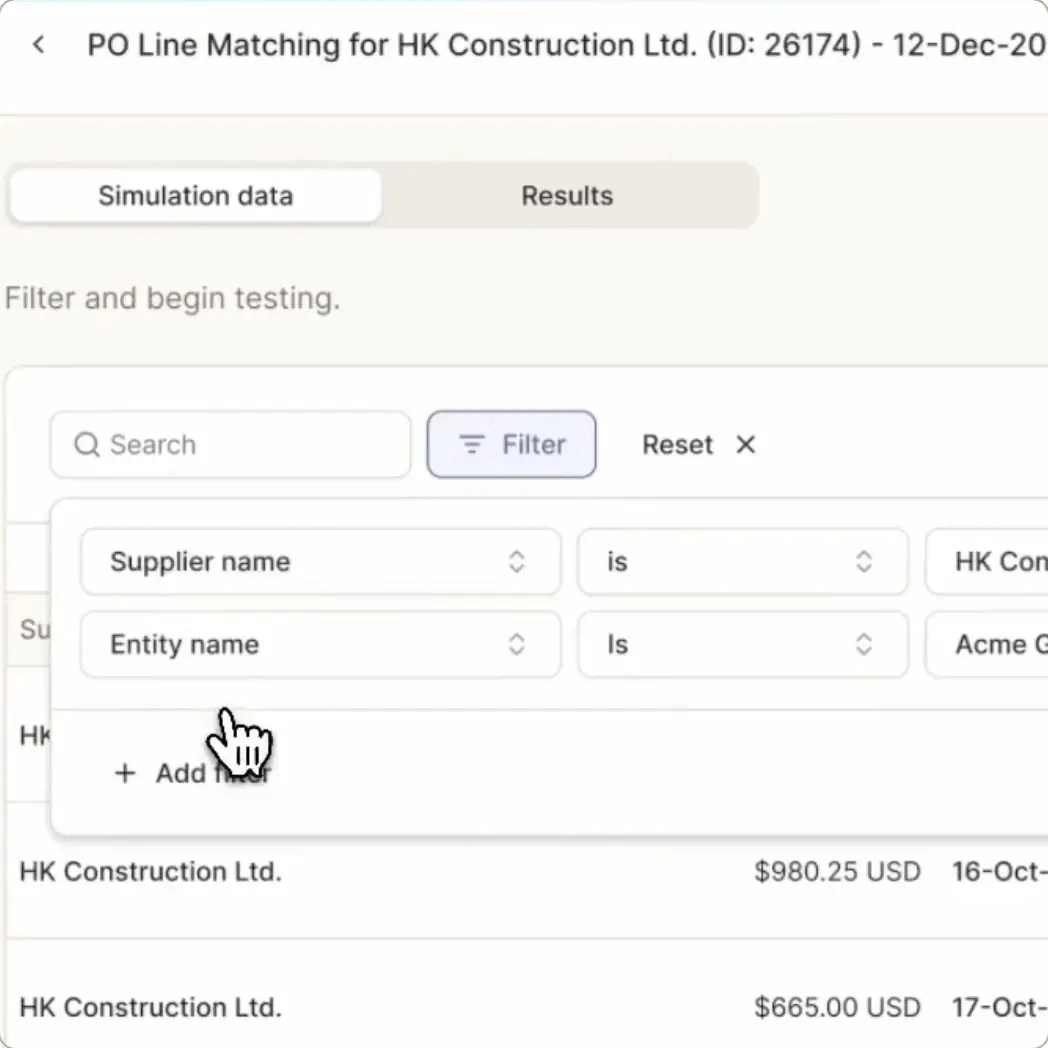Open the HK Con value dropdown
Image resolution: width=1048 pixels, height=1048 pixels.
pyautogui.click(x=987, y=561)
